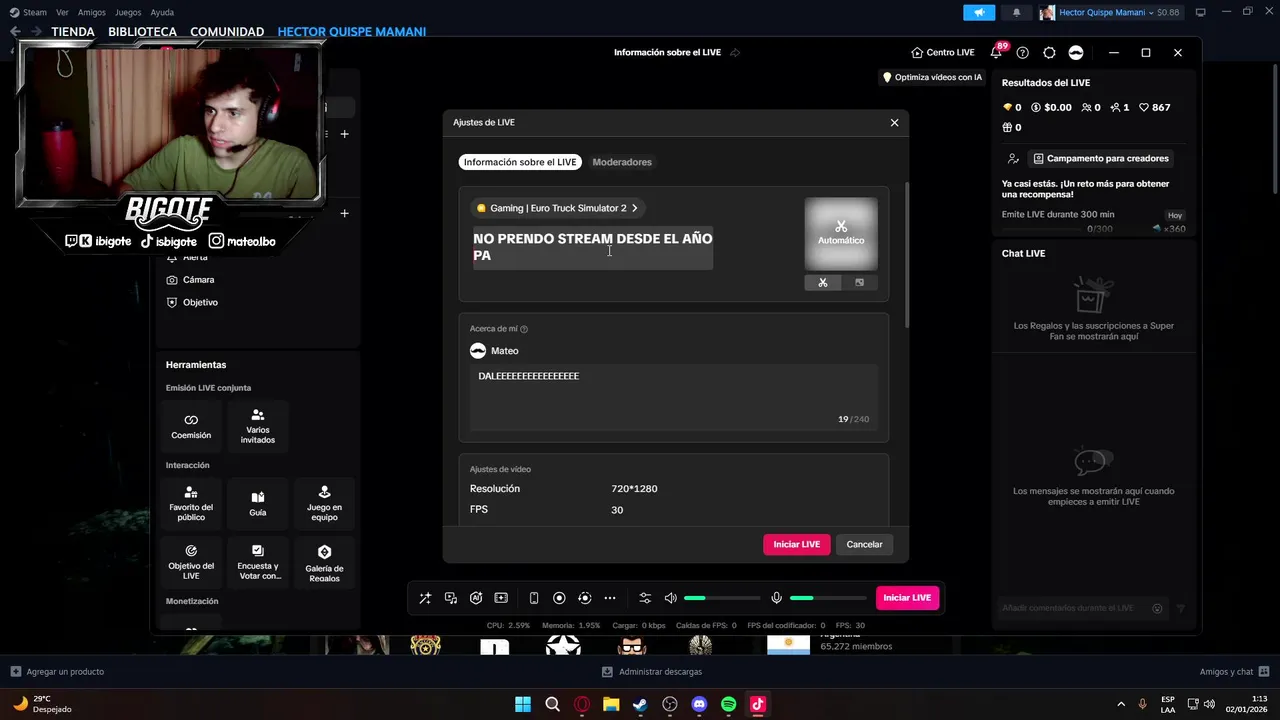Click the Steam announcement megaphone button
Viewport: 1280px width, 720px height.
[979, 12]
